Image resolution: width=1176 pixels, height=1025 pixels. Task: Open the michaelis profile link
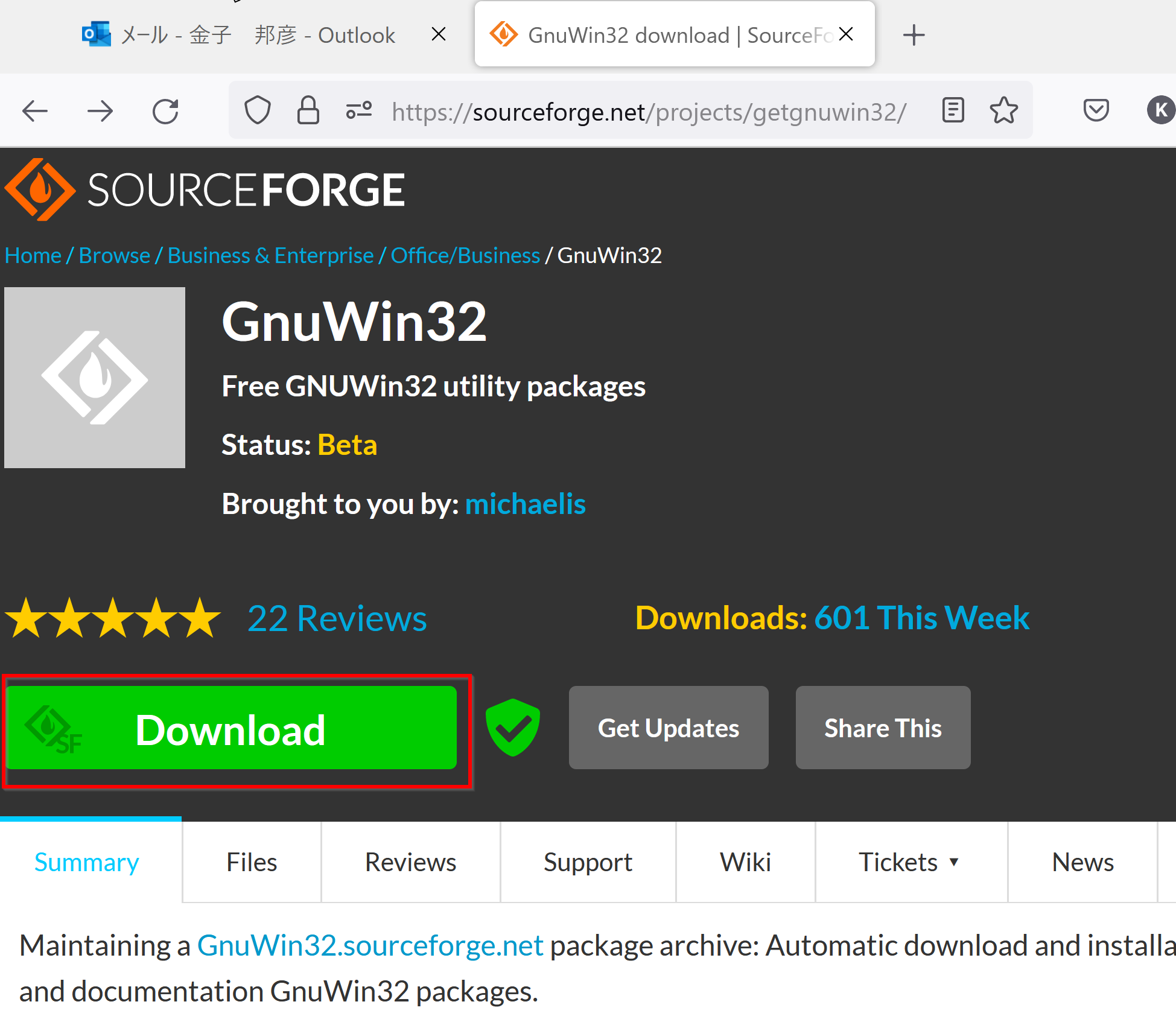[524, 503]
